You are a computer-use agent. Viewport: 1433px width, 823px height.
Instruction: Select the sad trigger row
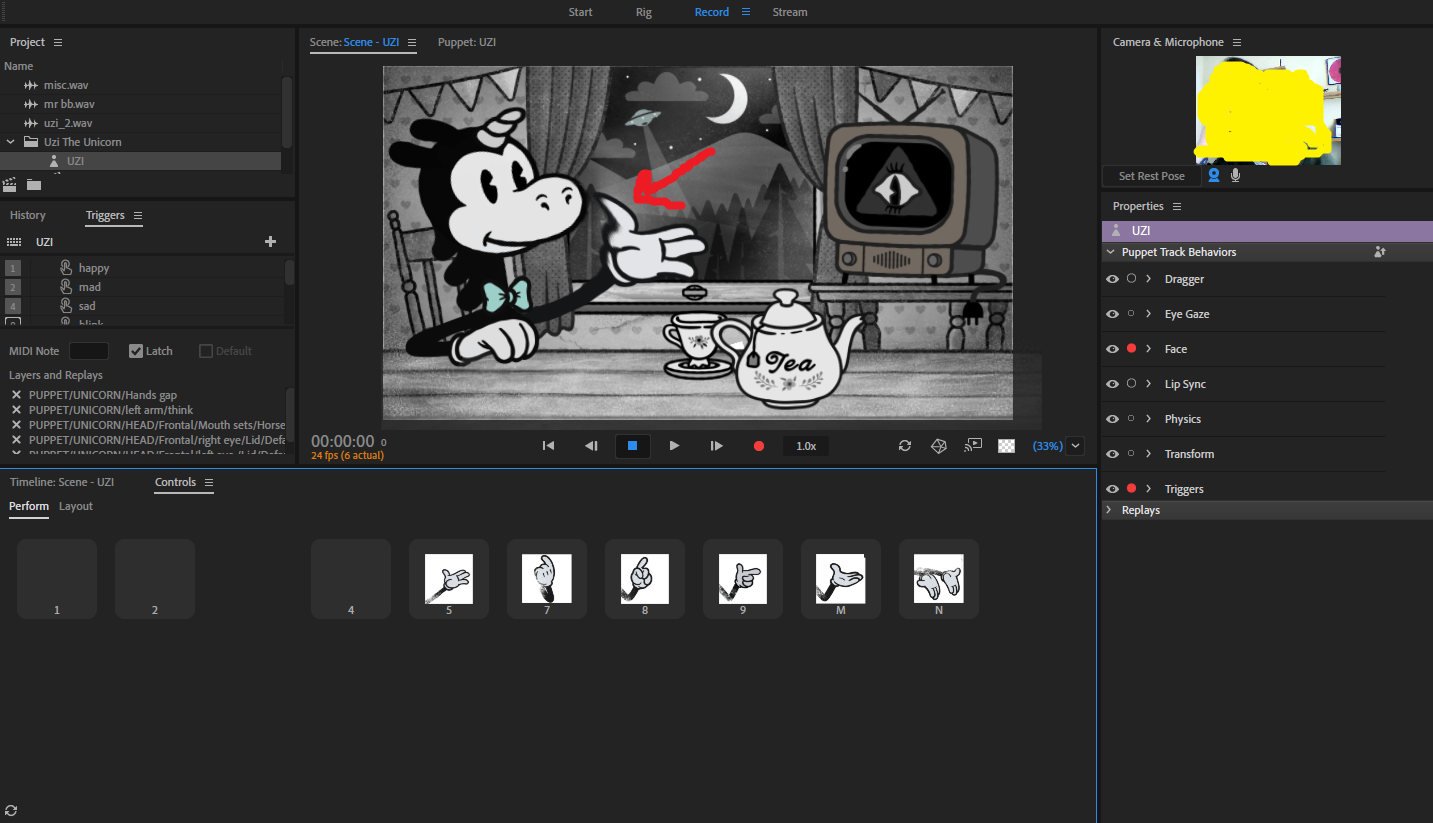[142, 306]
